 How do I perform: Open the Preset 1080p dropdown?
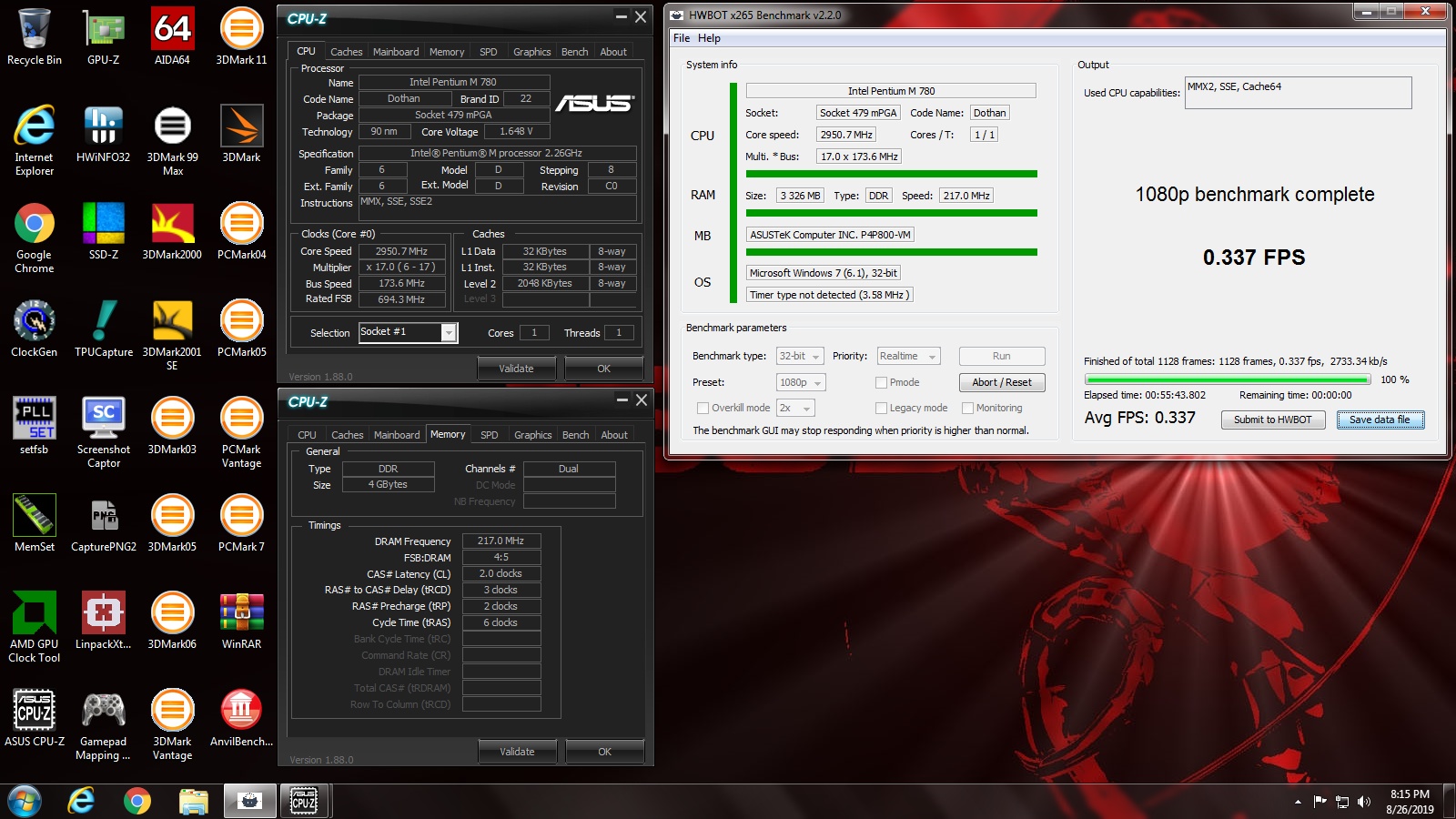click(801, 382)
